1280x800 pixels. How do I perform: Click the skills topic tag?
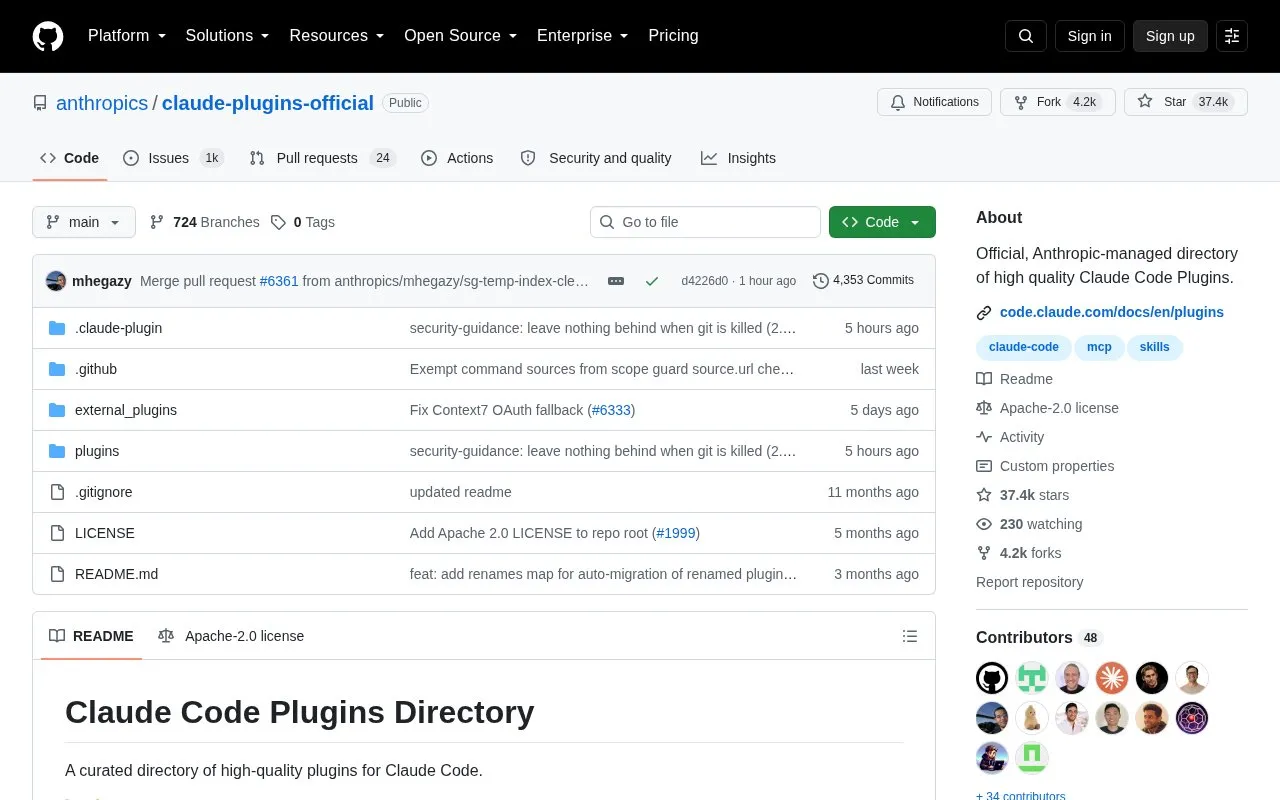(x=1155, y=347)
